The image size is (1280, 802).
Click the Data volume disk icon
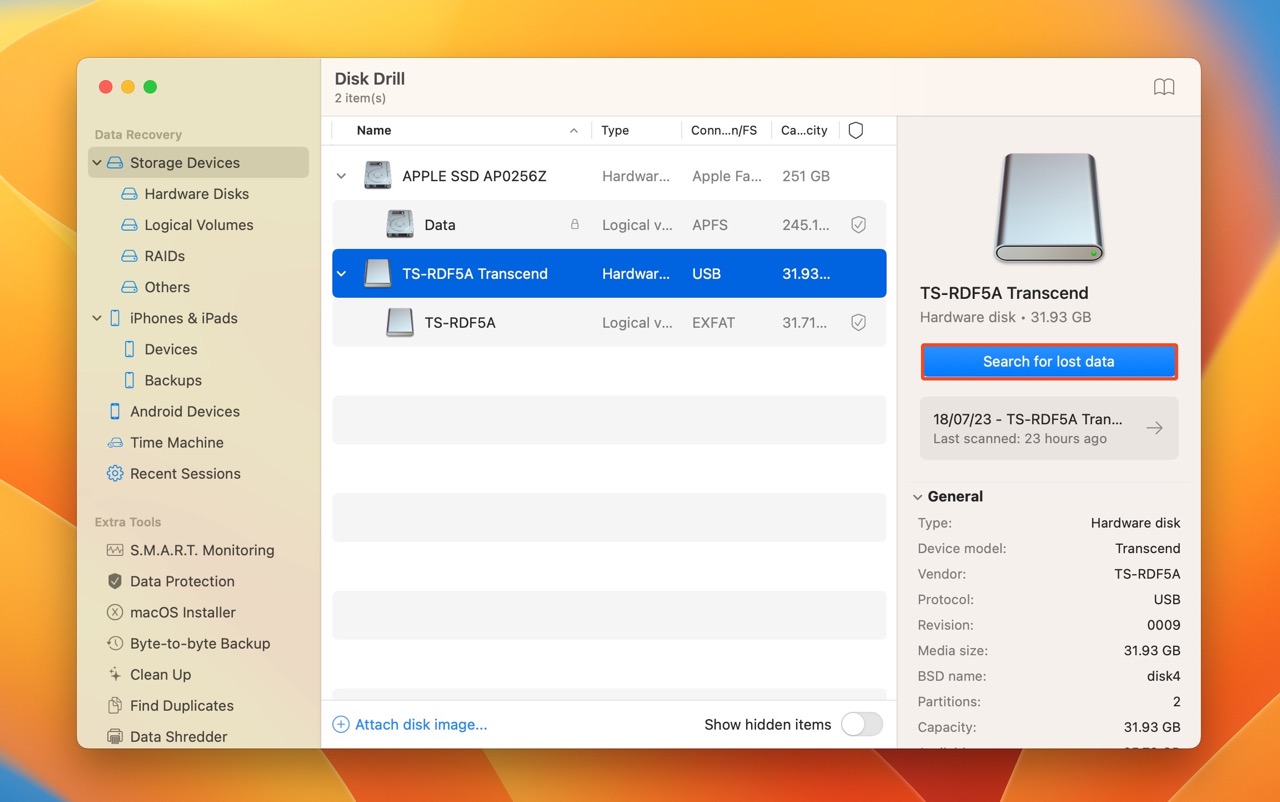pos(400,224)
